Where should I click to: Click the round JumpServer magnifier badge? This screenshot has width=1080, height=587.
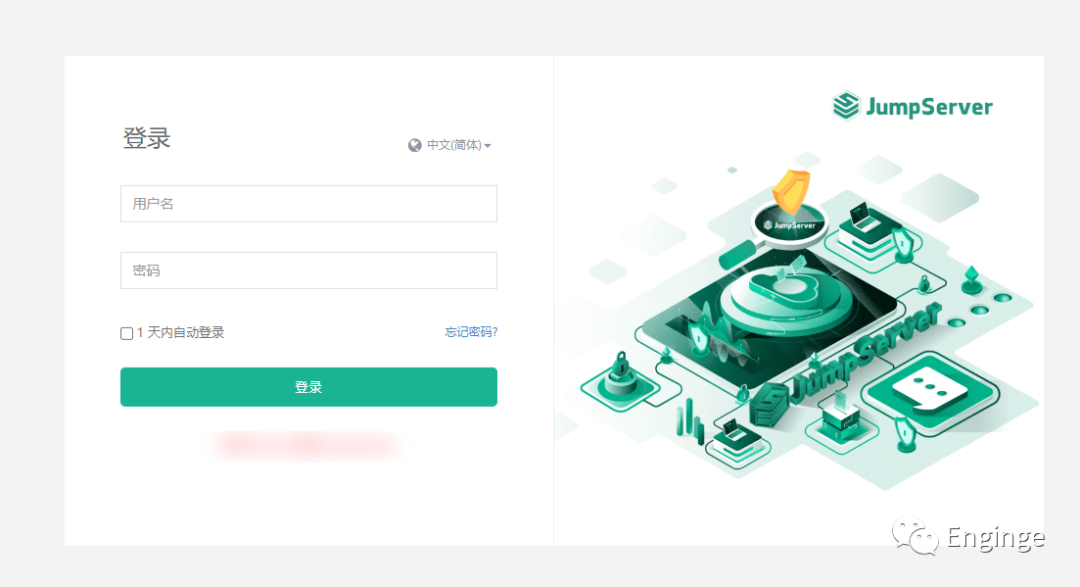[x=789, y=225]
